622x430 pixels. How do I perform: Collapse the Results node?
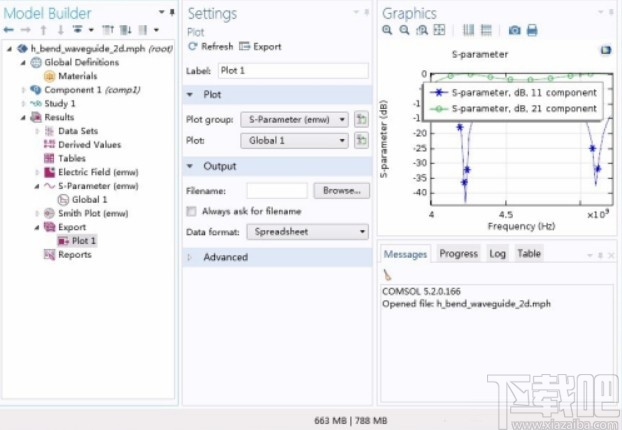coord(23,117)
